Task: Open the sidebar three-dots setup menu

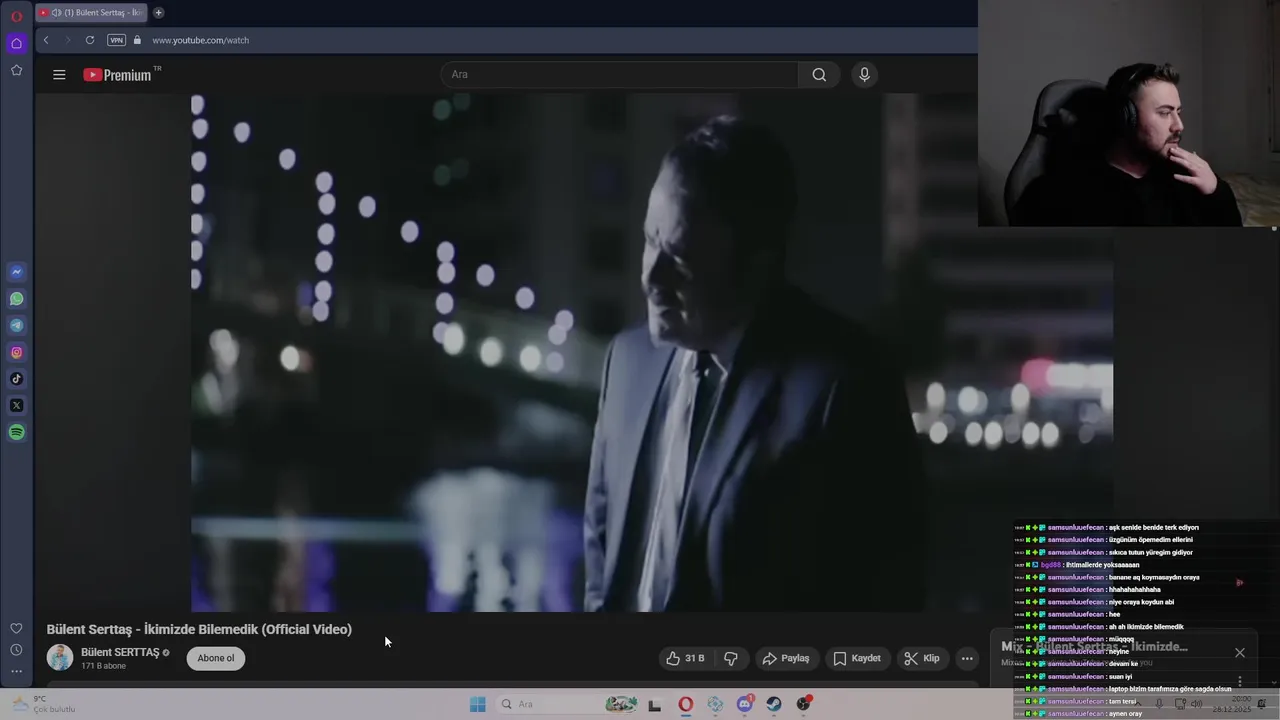Action: 16,672
